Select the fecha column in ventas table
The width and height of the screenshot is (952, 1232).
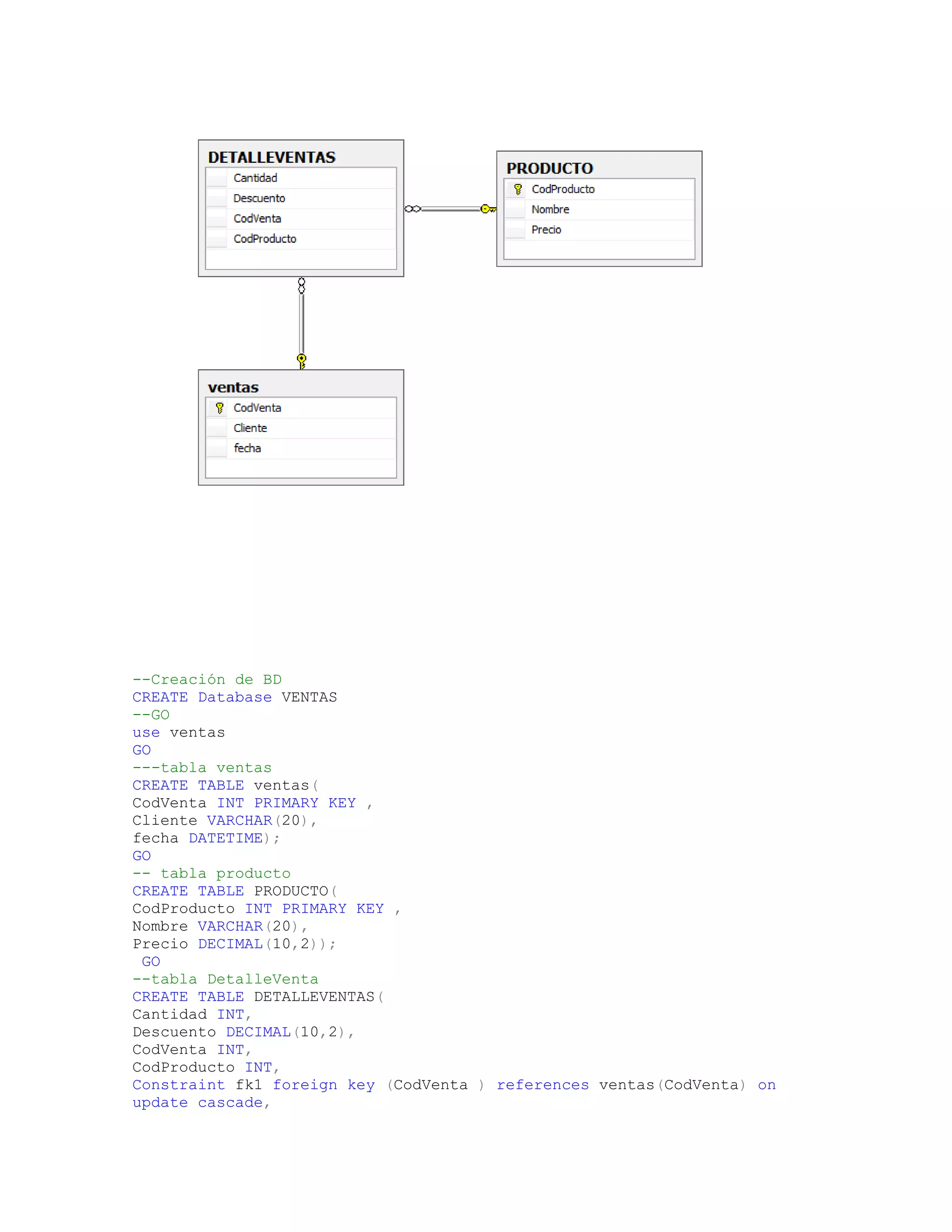(x=247, y=449)
